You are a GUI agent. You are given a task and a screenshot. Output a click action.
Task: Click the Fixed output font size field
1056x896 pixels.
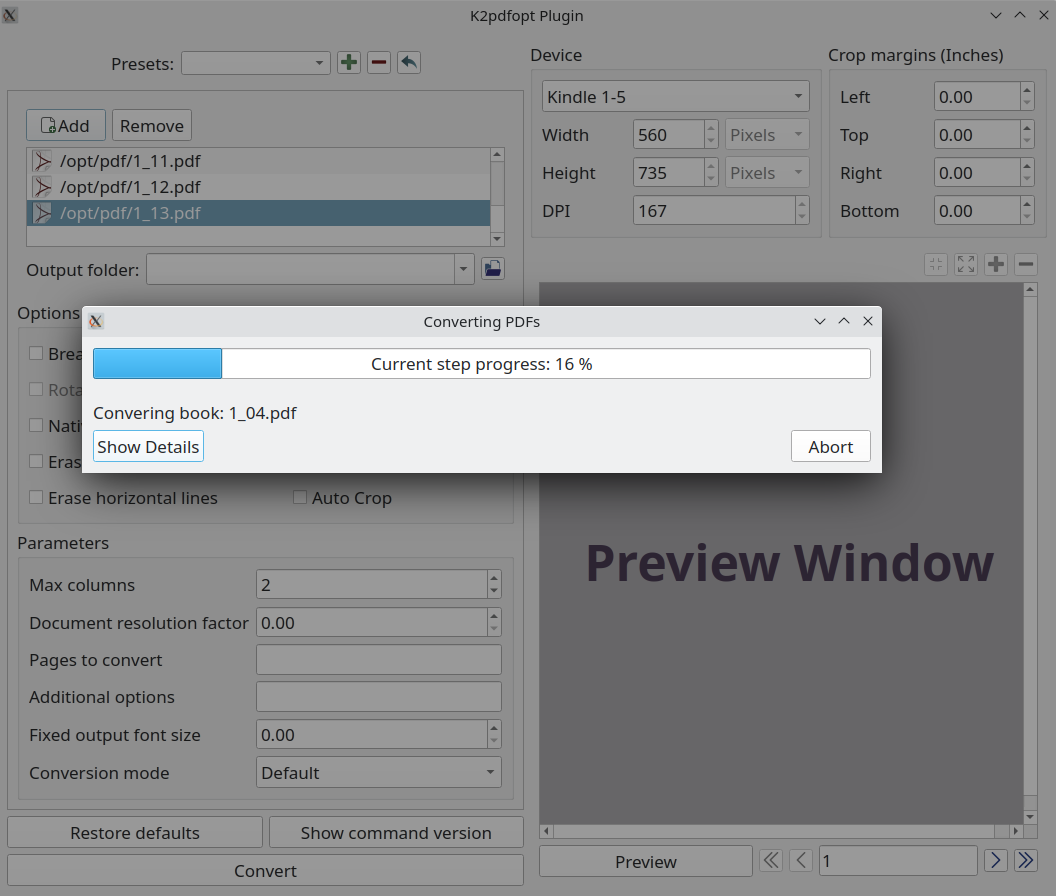tap(372, 734)
